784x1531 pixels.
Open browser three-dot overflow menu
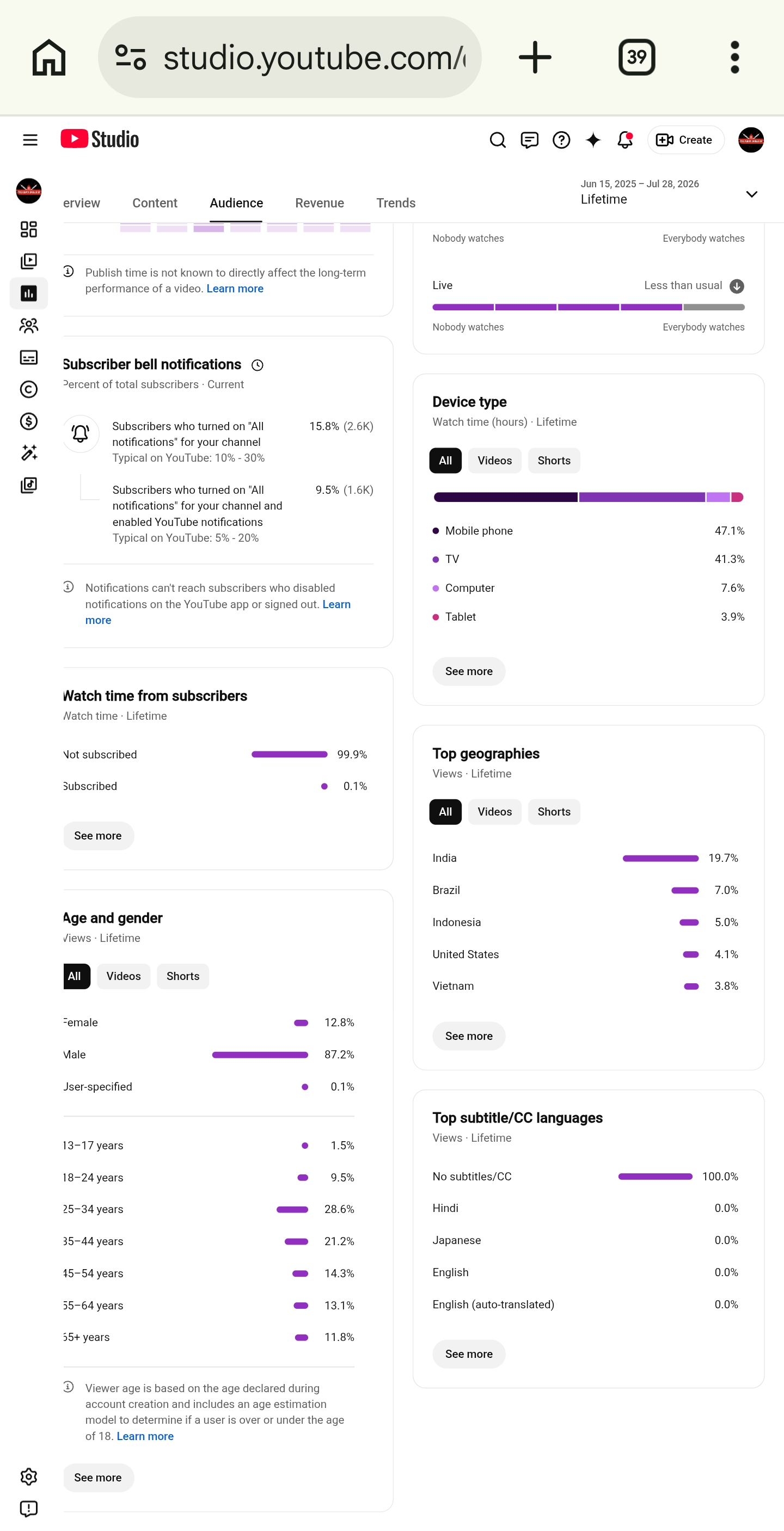click(734, 57)
